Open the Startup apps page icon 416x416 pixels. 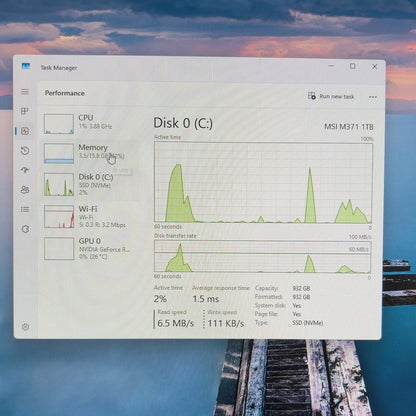tap(25, 170)
